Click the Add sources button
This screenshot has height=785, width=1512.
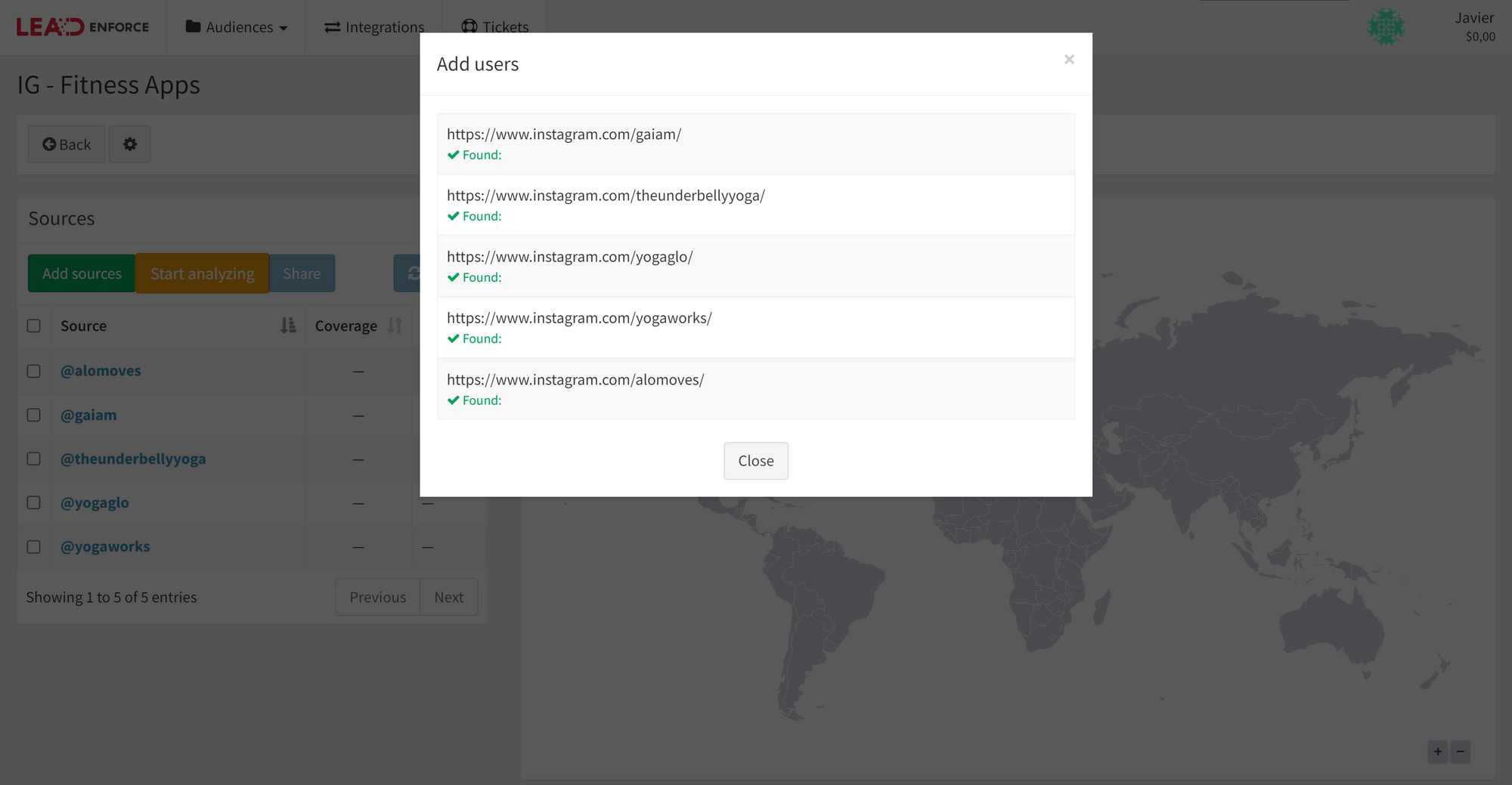click(82, 274)
